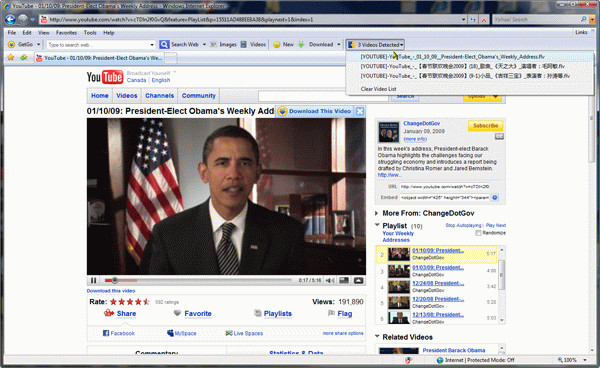Close the Download This Video popup bar

360,111
